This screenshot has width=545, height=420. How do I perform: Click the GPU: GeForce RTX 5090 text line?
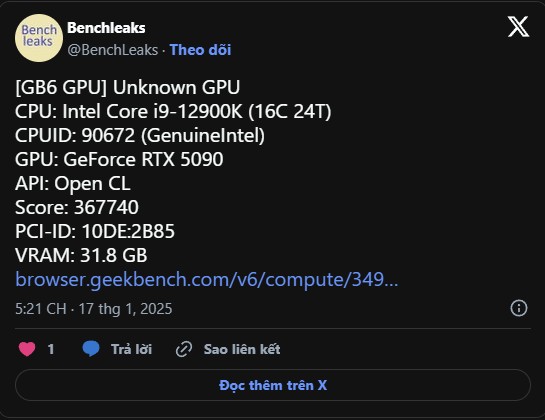click(x=119, y=159)
